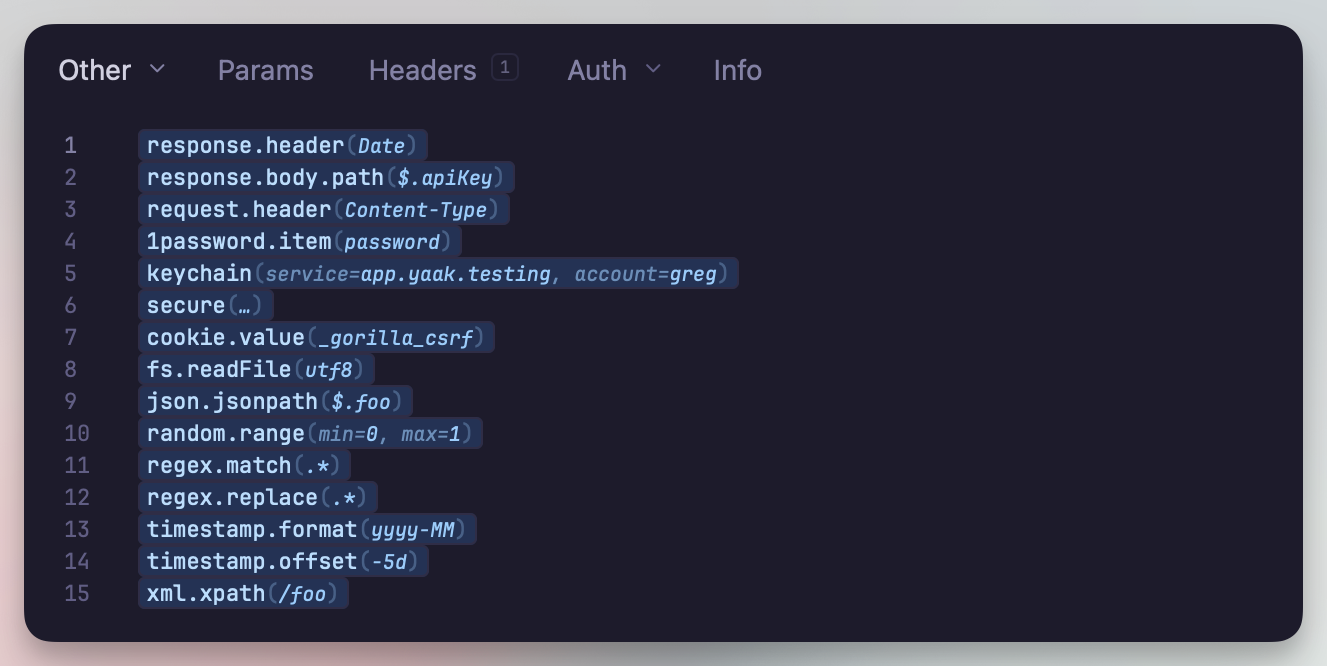The height and width of the screenshot is (666, 1327).
Task: Edit the response.body.path($.apiKey) tag
Action: point(326,178)
